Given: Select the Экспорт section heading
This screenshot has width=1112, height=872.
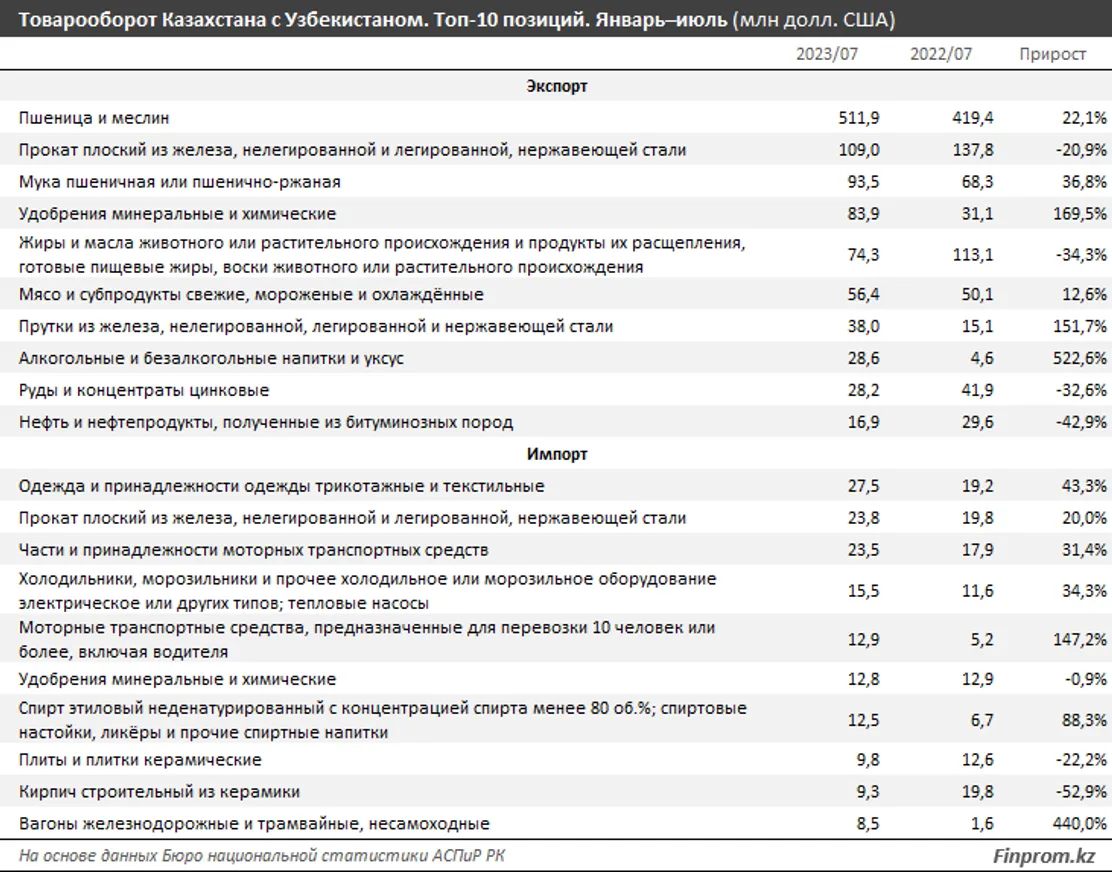Looking at the screenshot, I should pyautogui.click(x=557, y=86).
